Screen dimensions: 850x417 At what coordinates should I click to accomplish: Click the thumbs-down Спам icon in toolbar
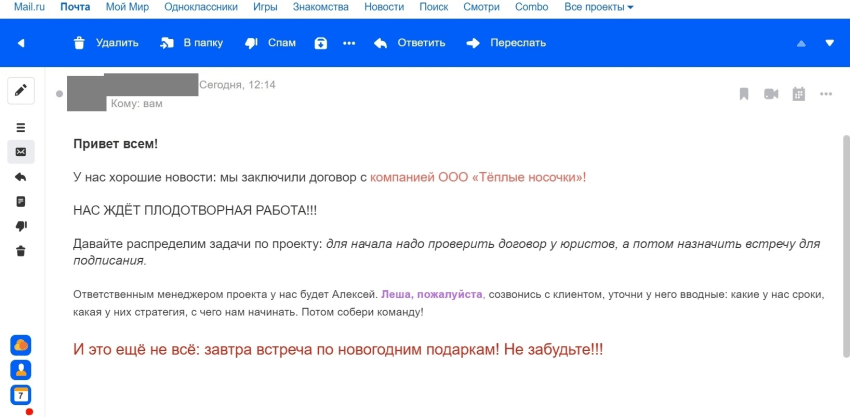251,43
